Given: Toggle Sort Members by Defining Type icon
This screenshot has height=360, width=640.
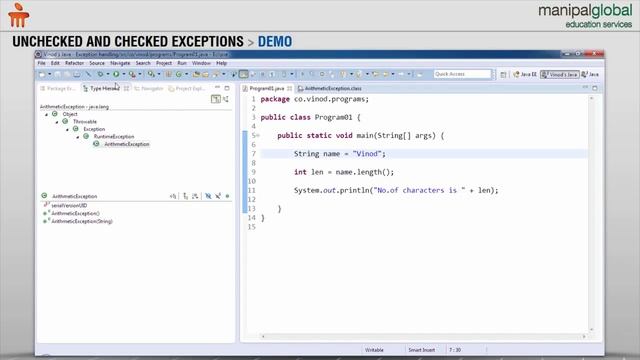Looking at the screenshot, I should pyautogui.click(x=195, y=196).
